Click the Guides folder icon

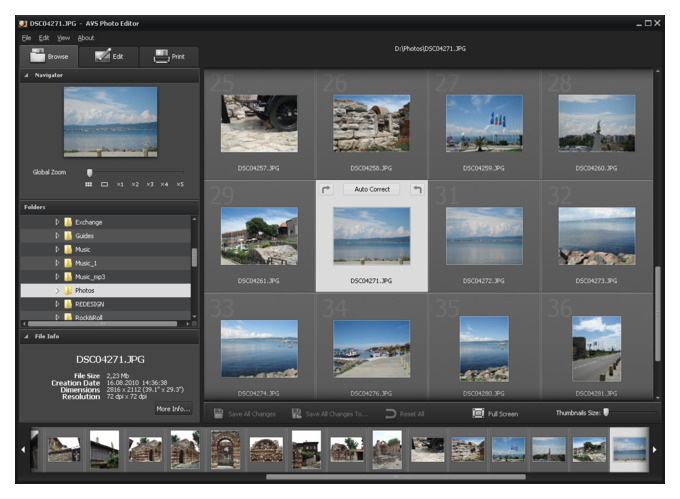click(68, 236)
